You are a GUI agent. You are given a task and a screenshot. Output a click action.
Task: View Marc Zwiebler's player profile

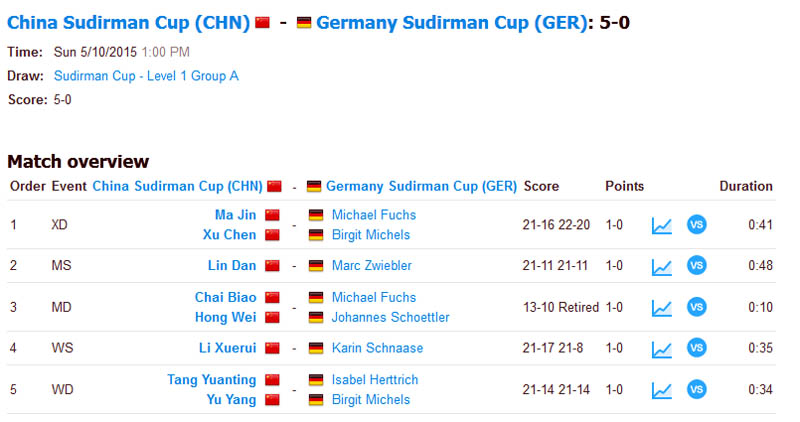pyautogui.click(x=371, y=265)
